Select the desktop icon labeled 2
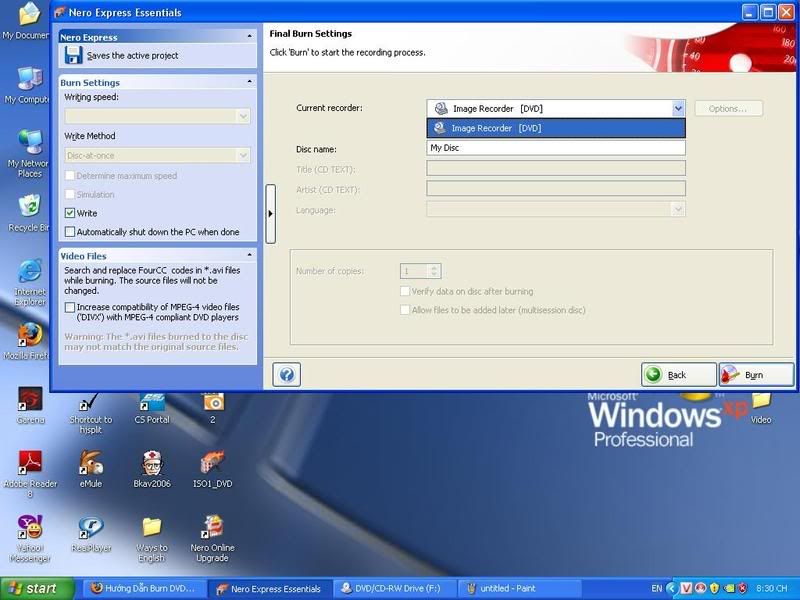The height and width of the screenshot is (600, 800). pyautogui.click(x=213, y=409)
